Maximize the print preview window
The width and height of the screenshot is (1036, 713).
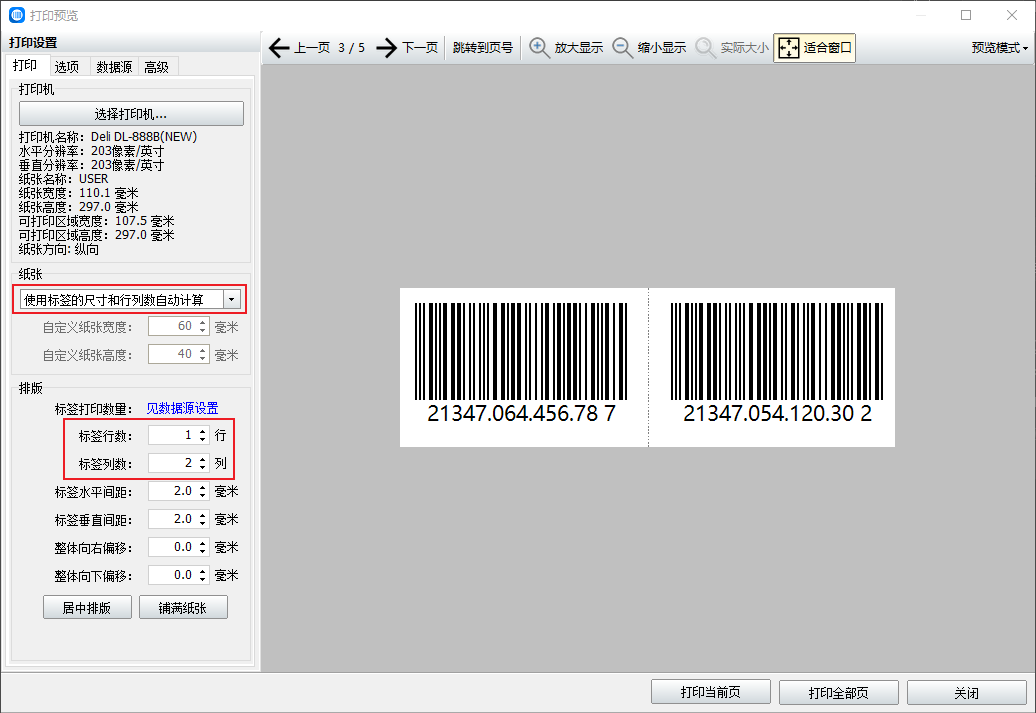966,15
